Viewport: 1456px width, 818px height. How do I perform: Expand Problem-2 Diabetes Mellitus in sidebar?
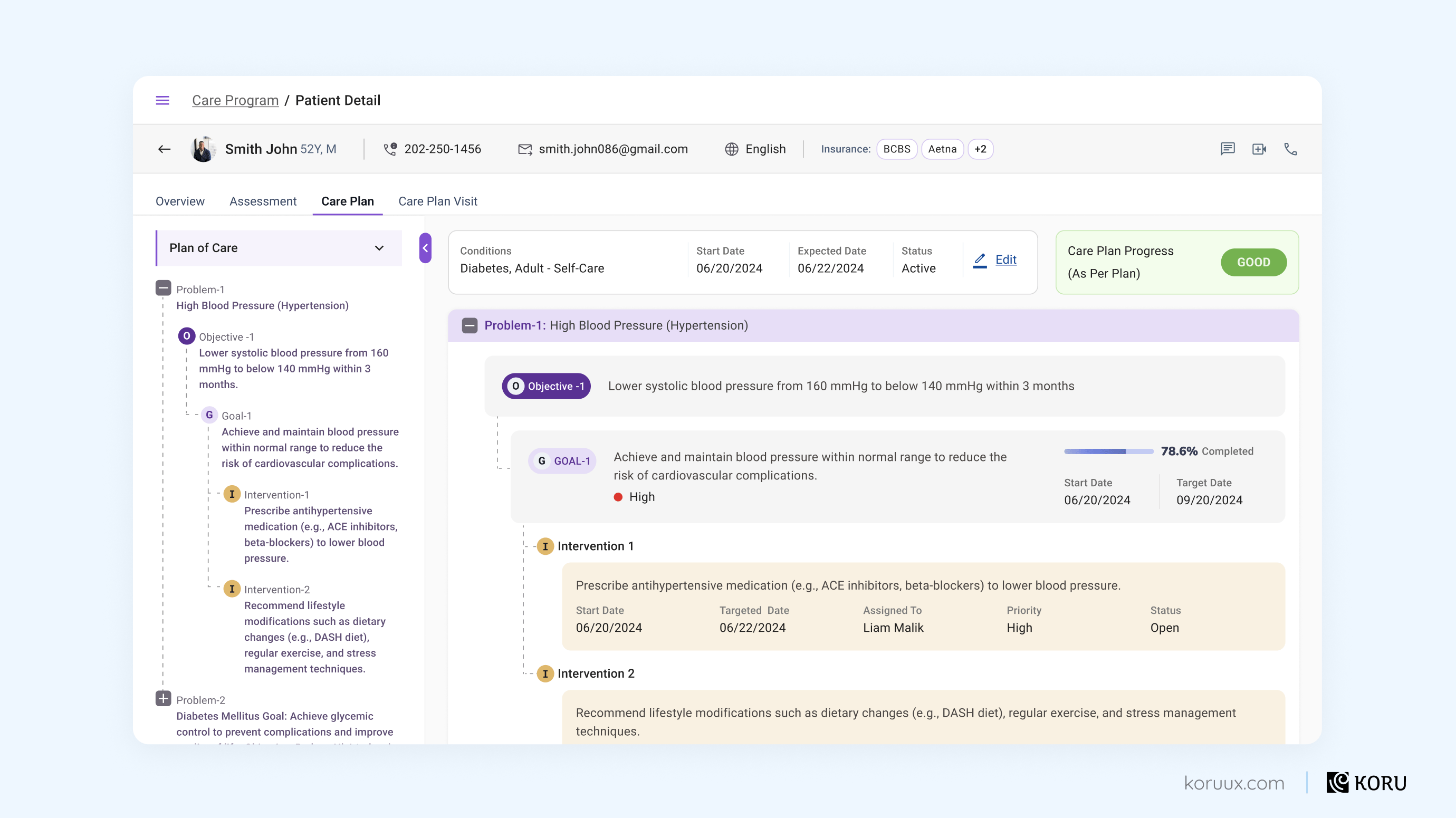(163, 699)
